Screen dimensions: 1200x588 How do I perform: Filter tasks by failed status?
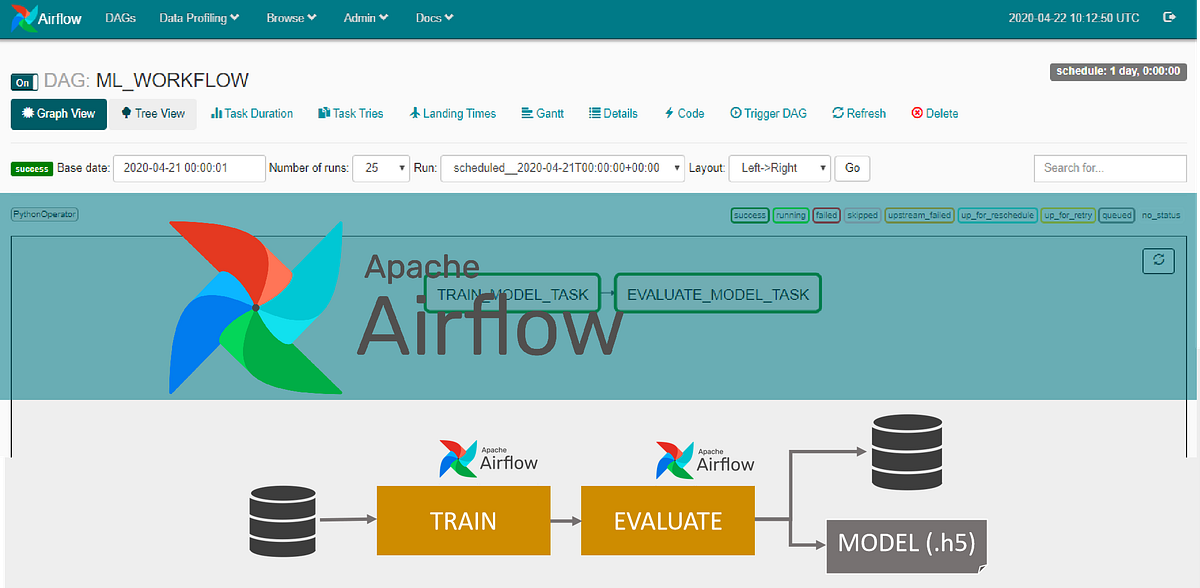tap(826, 215)
